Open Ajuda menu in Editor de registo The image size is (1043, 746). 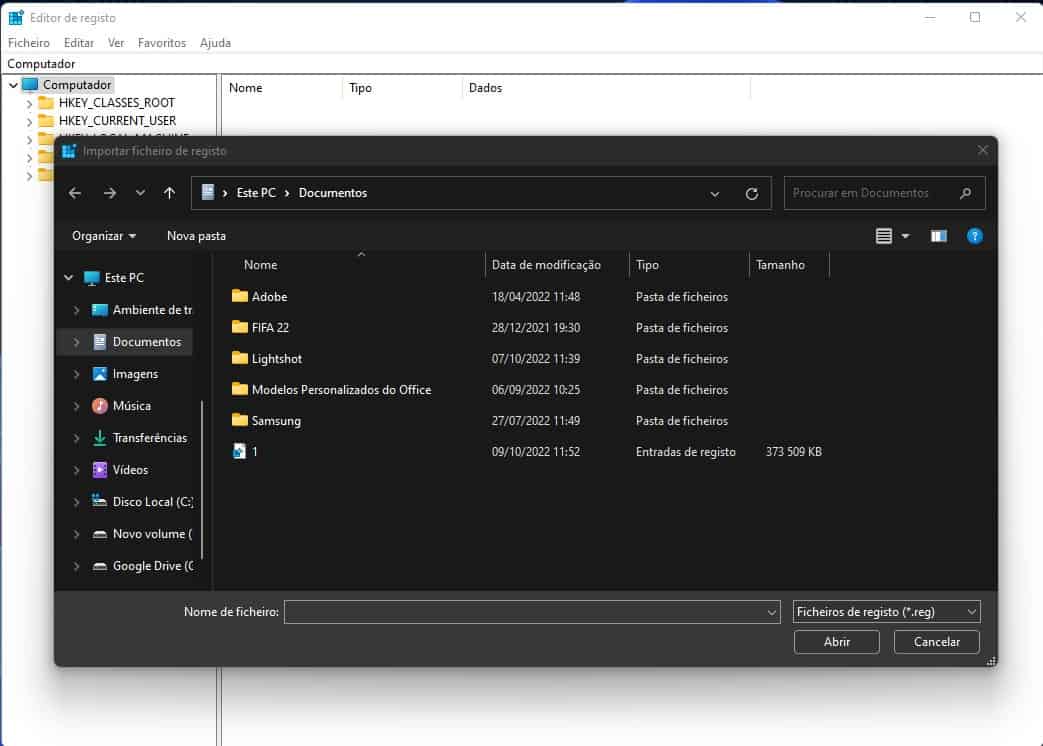coord(215,43)
